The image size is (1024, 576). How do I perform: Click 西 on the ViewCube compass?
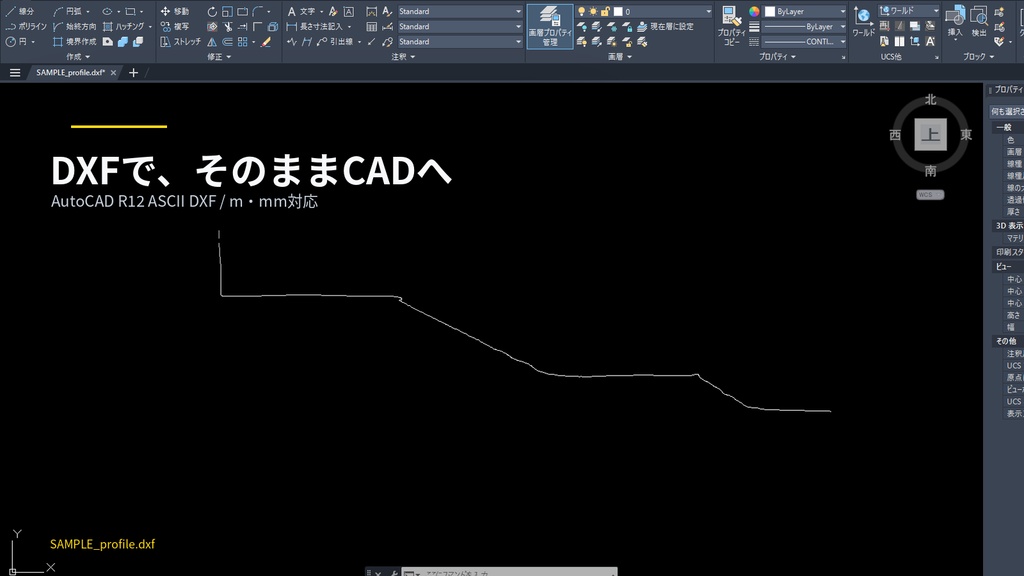point(895,135)
